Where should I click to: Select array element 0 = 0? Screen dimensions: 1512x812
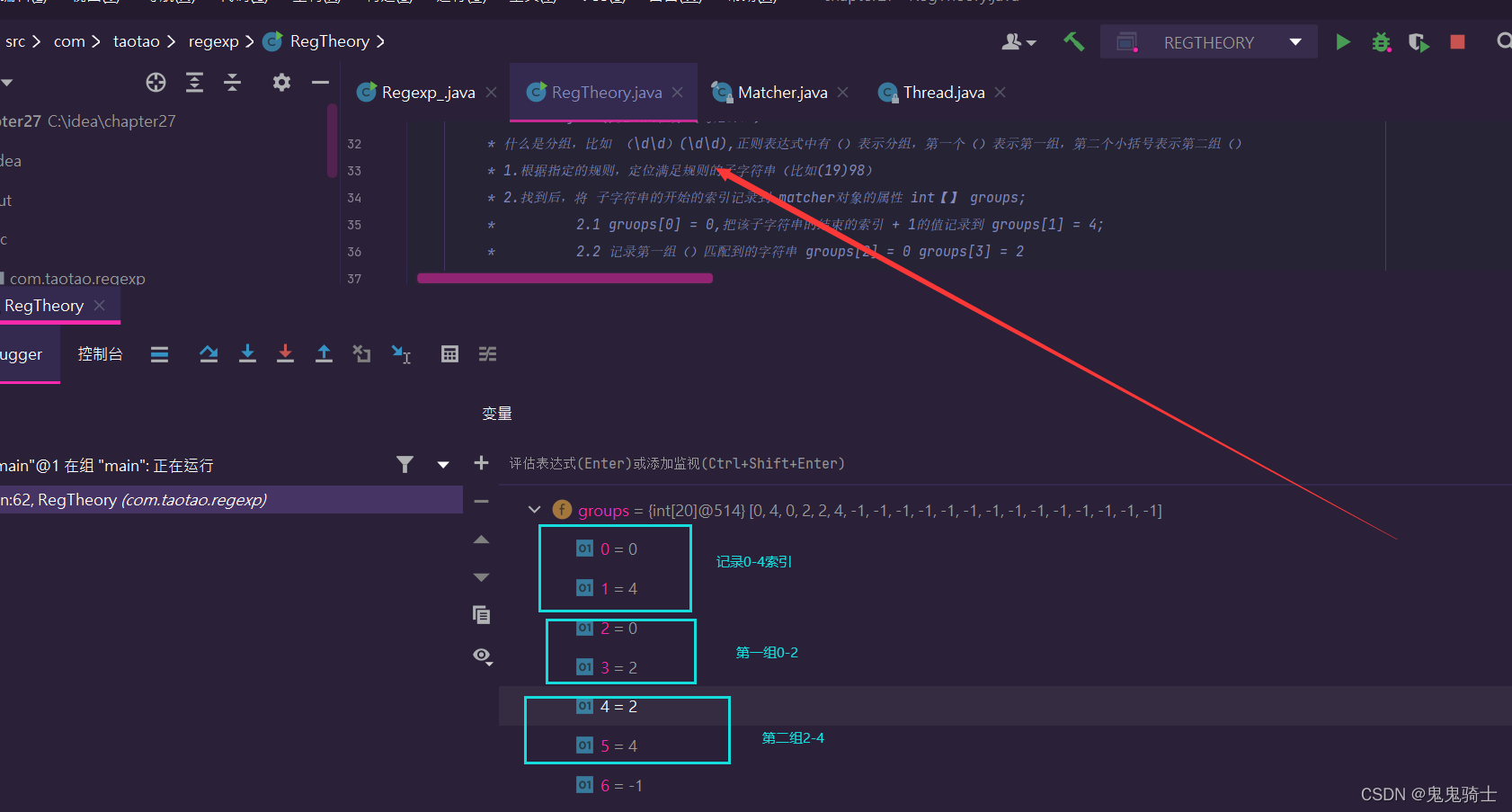(x=618, y=549)
